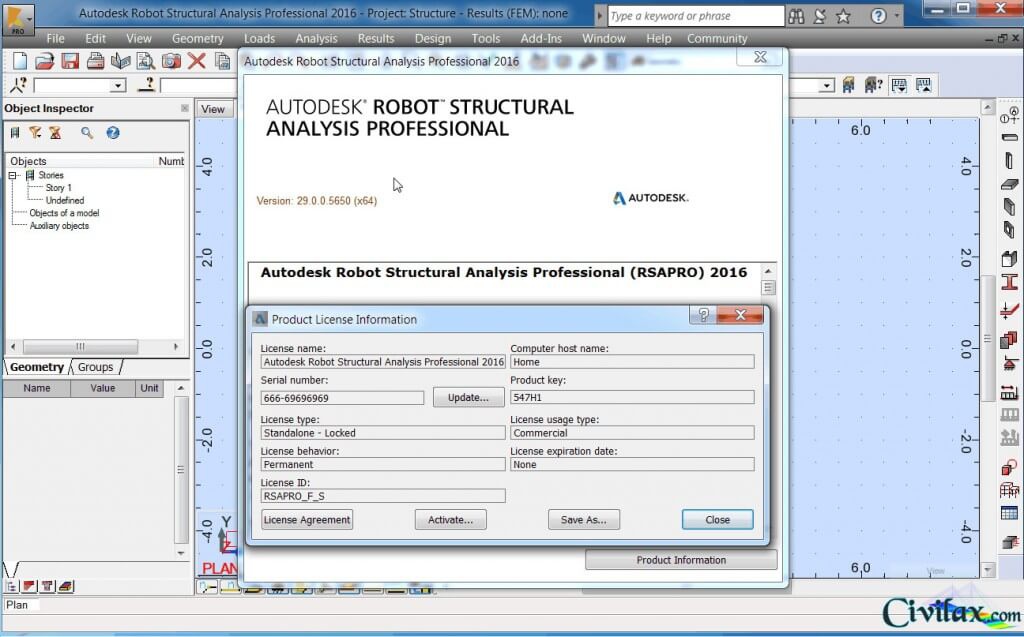Click the search binoculars icon in title bar
Screen dimensions: 1024x637
796,16
